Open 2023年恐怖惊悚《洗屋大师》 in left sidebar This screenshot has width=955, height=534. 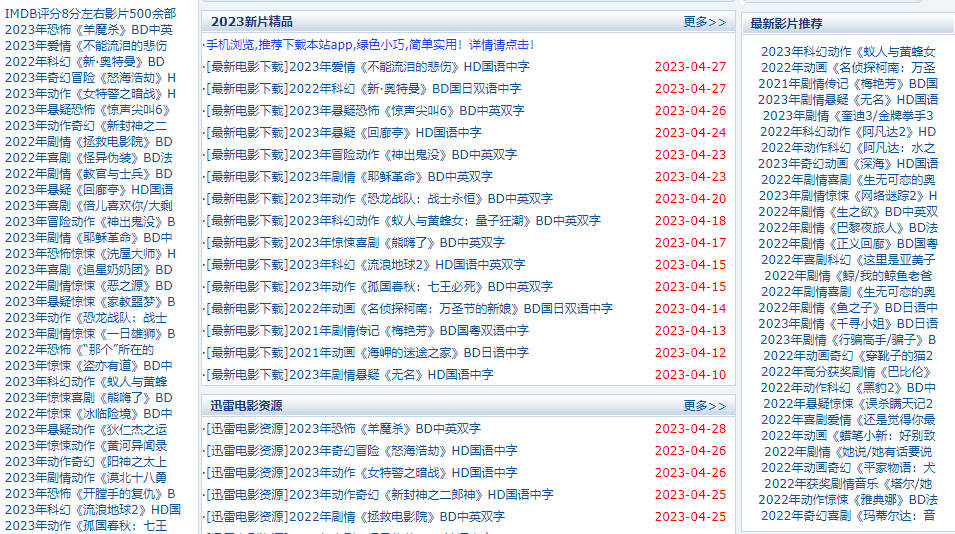click(x=90, y=253)
